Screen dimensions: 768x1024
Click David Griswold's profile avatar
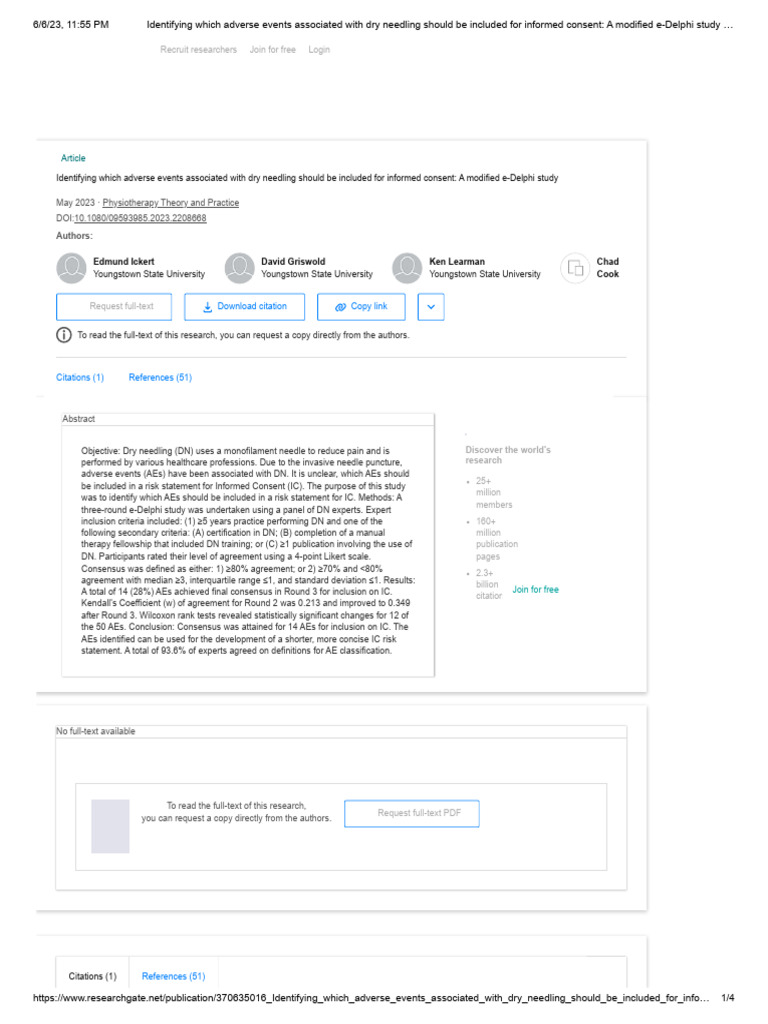pos(239,268)
